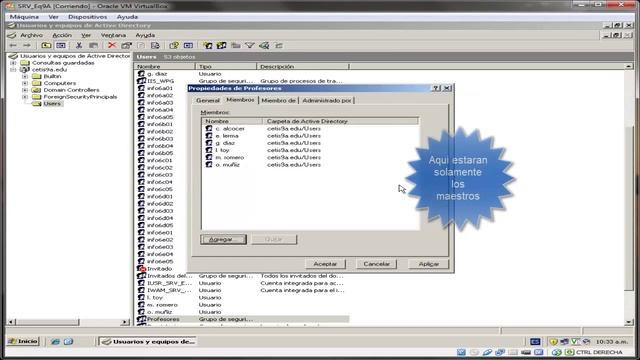Click the yellow security shield tray icon
Image resolution: width=640 pixels, height=360 pixels.
(x=553, y=341)
